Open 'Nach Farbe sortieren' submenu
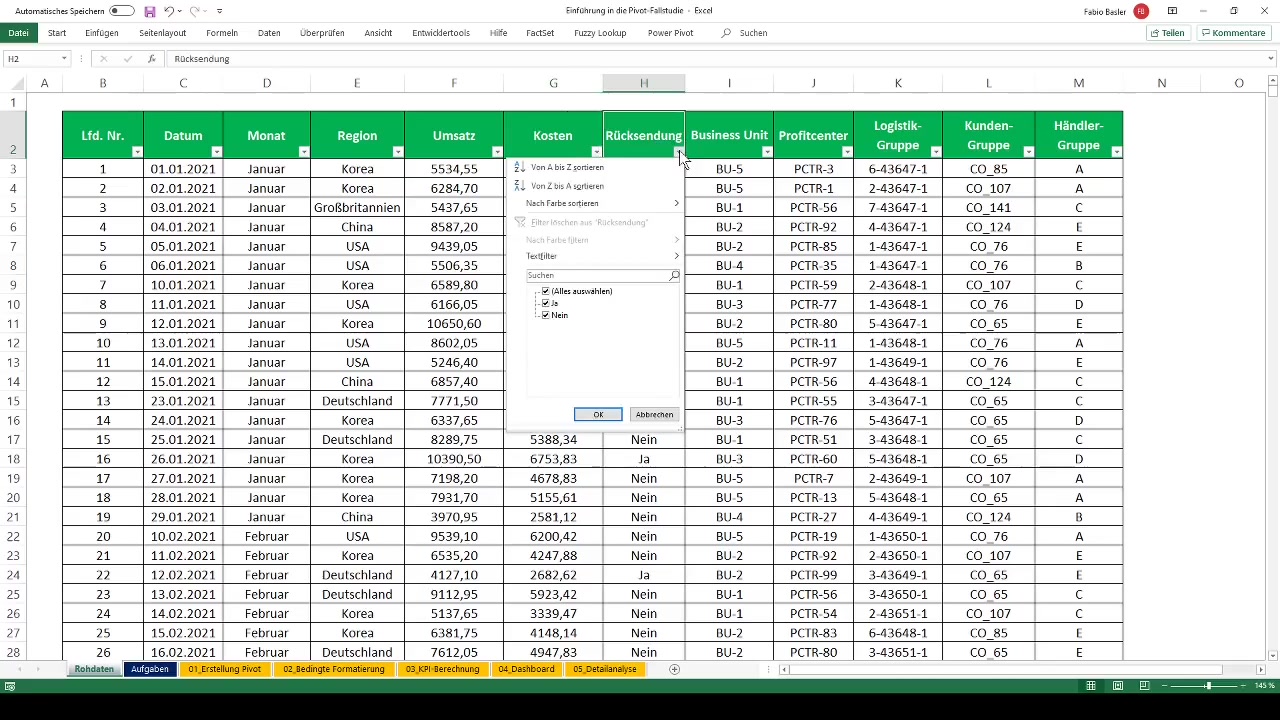 tap(562, 203)
